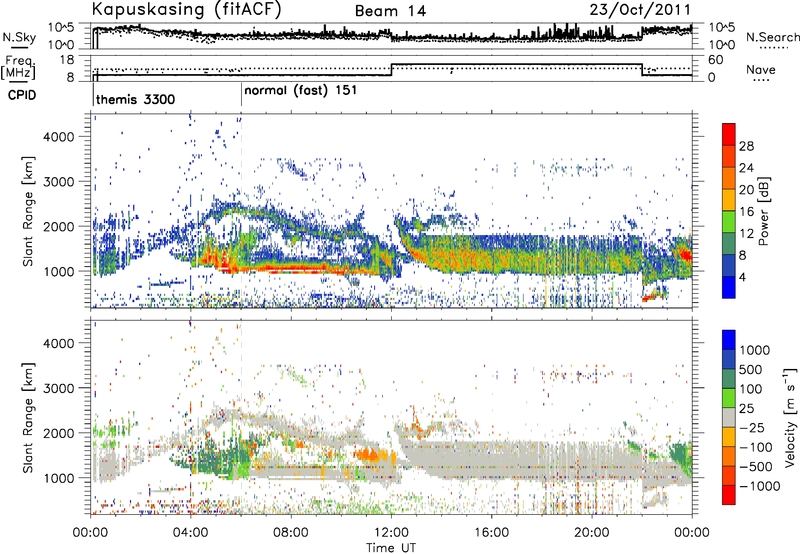Pick the red segment of the Velocity color bar
This screenshot has width=800, height=554.
click(x=729, y=495)
